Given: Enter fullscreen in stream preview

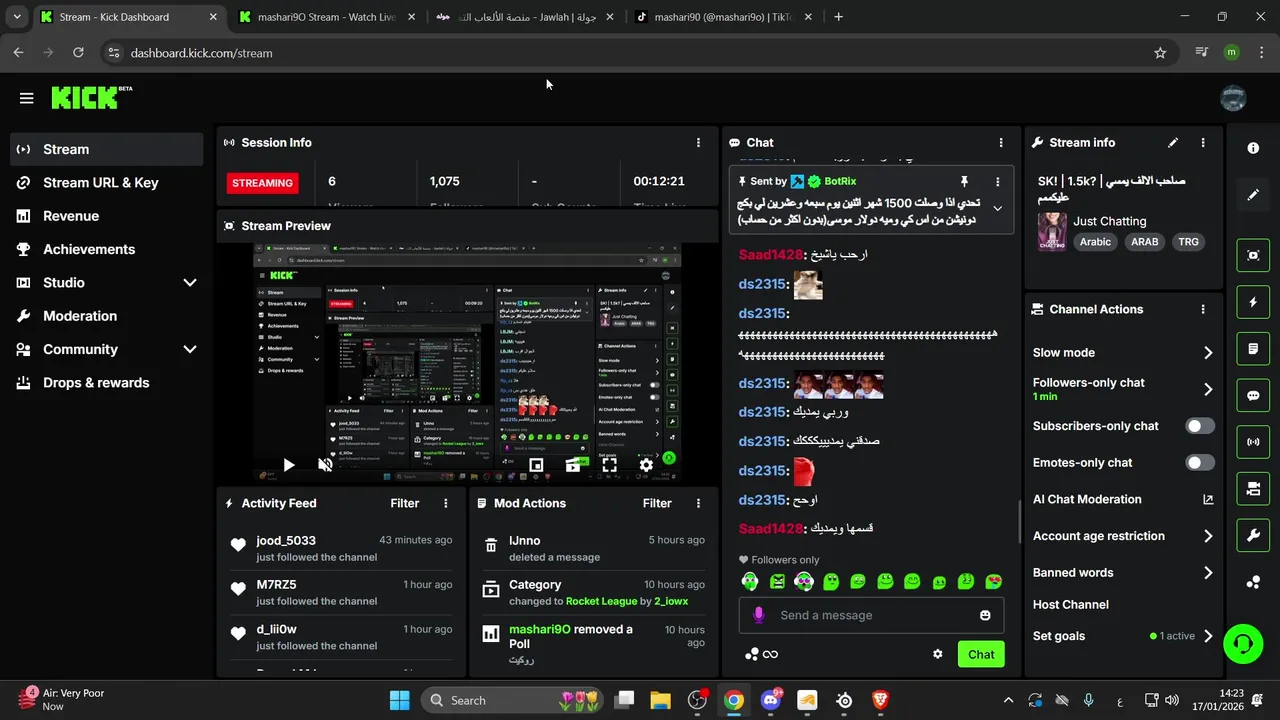Looking at the screenshot, I should click(x=609, y=465).
